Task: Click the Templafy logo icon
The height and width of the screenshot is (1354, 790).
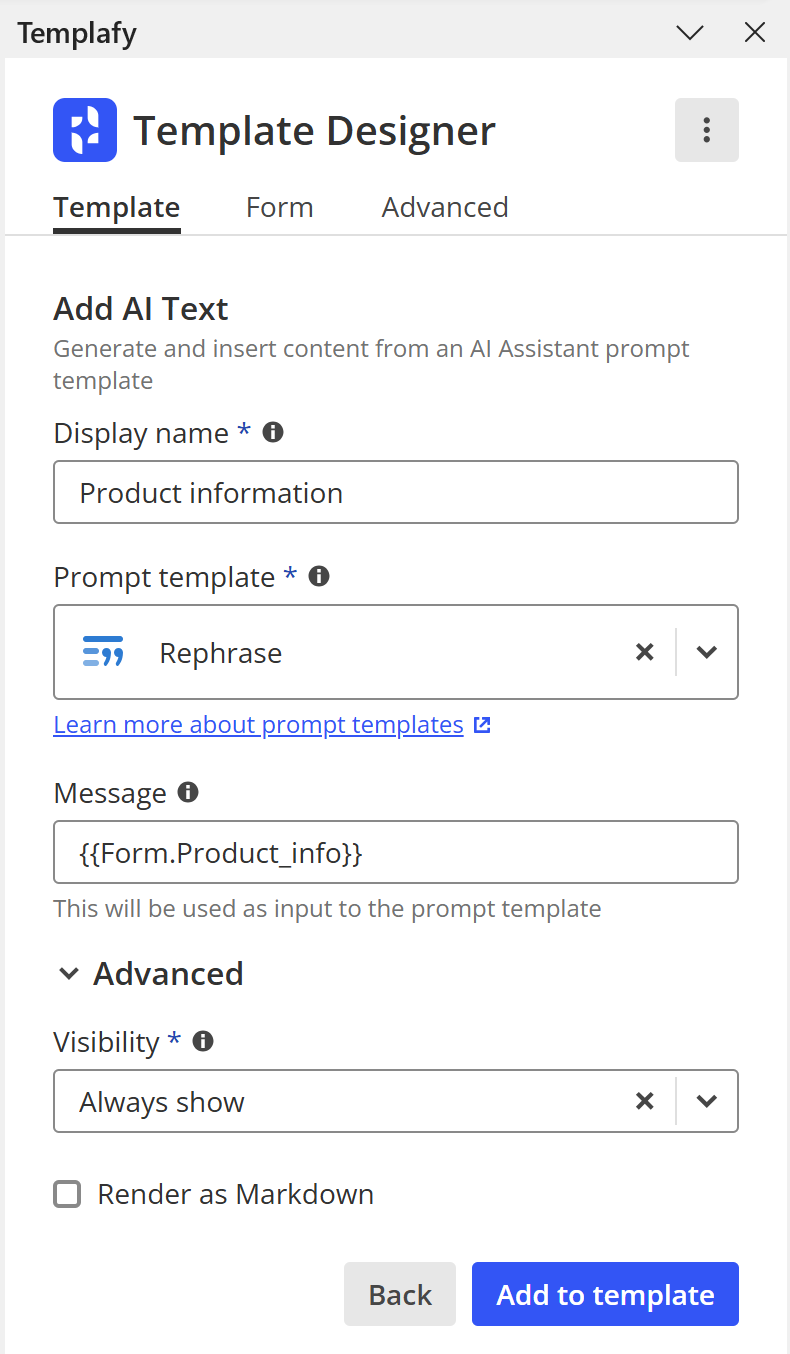Action: click(x=85, y=130)
